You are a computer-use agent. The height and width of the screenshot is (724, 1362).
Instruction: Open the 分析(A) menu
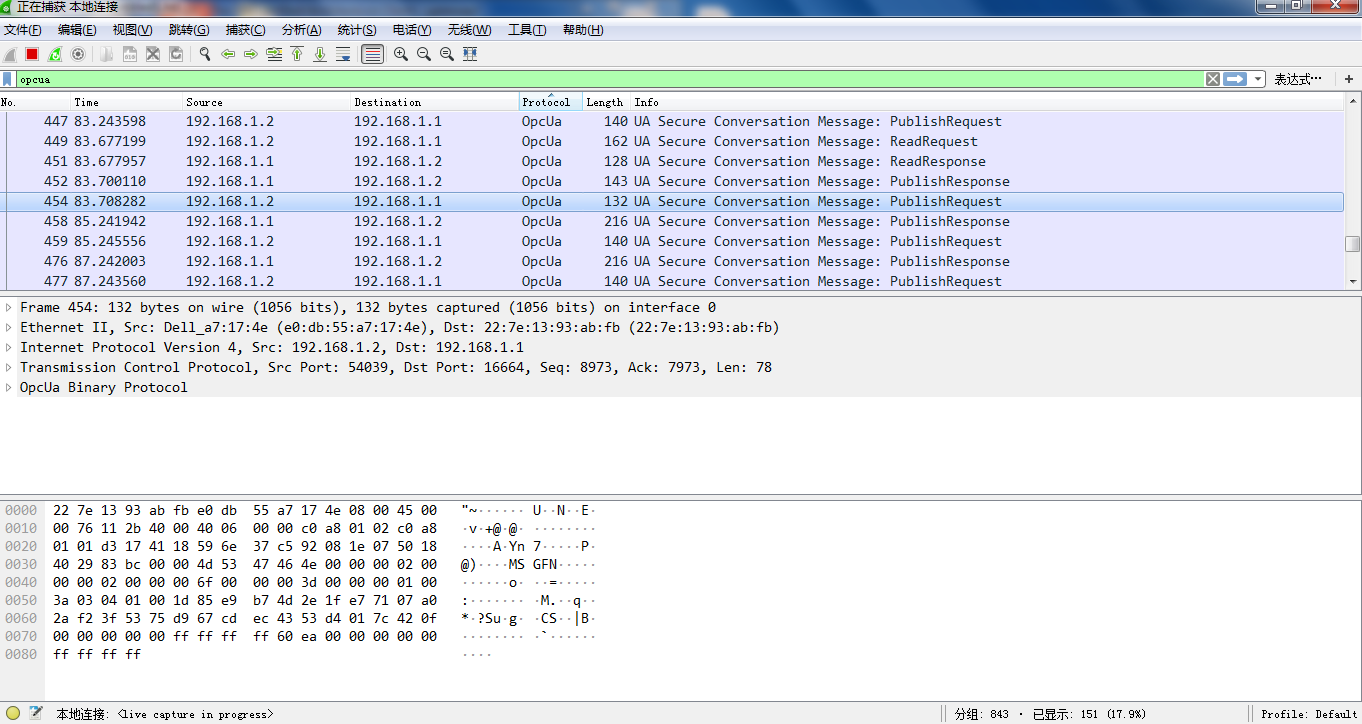click(302, 30)
